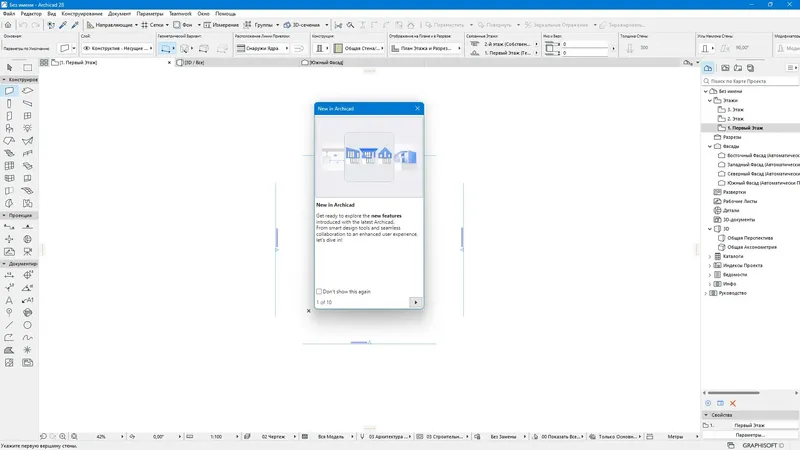The width and height of the screenshot is (800, 450).
Task: Click the home icon in the top toolbar
Action: (x=8, y=24)
